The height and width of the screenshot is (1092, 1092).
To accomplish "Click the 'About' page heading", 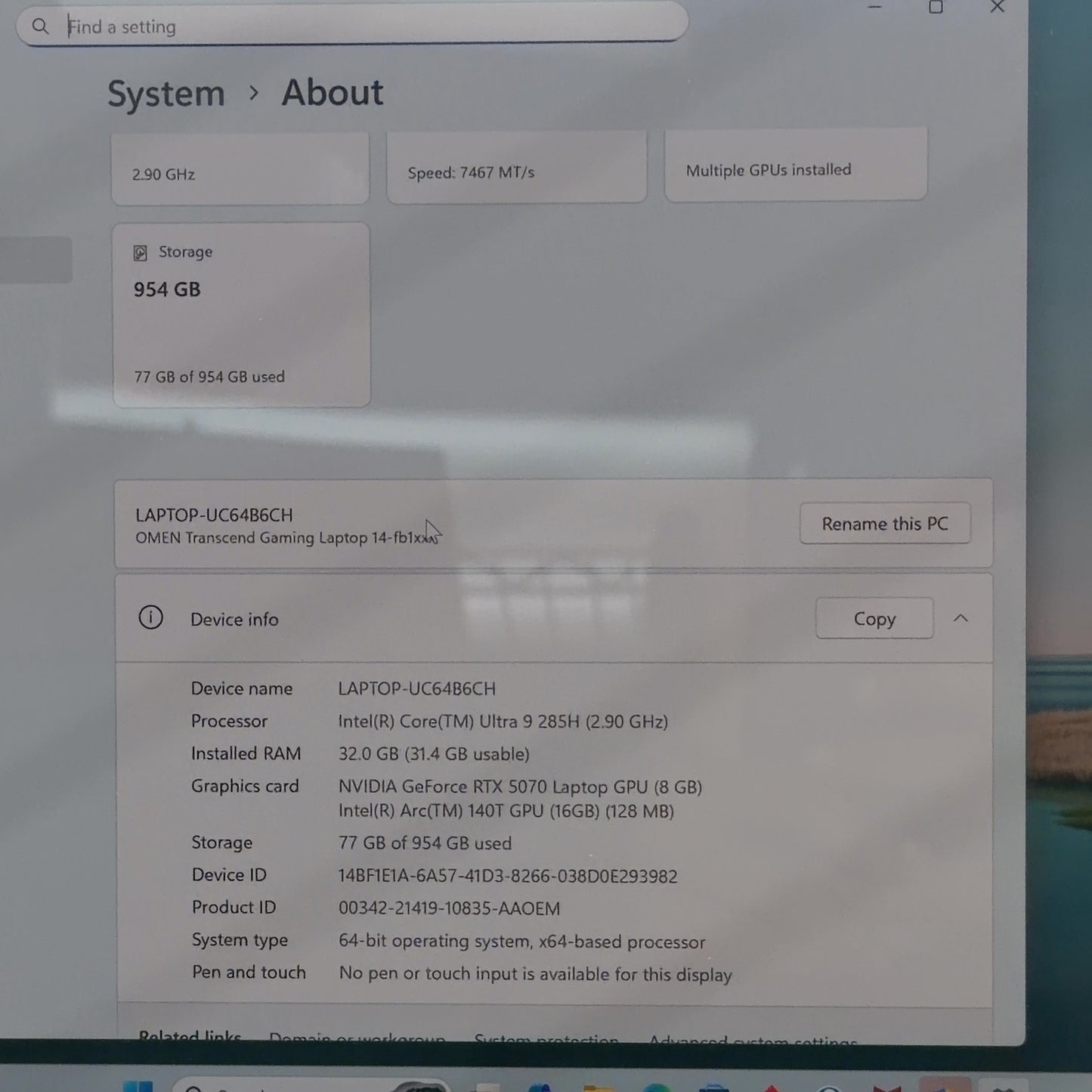I will click(333, 92).
